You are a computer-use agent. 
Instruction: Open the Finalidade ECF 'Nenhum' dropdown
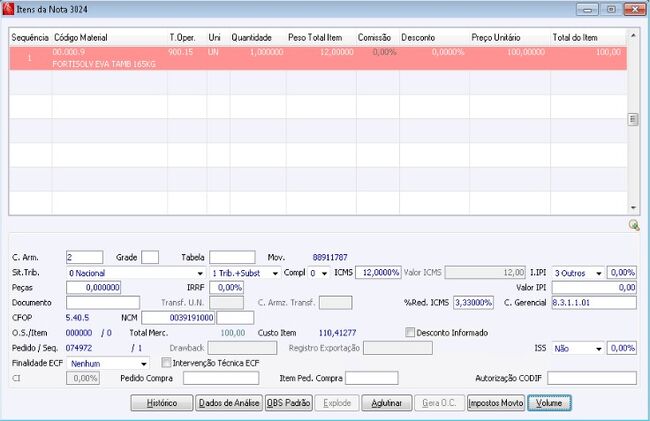coord(143,364)
